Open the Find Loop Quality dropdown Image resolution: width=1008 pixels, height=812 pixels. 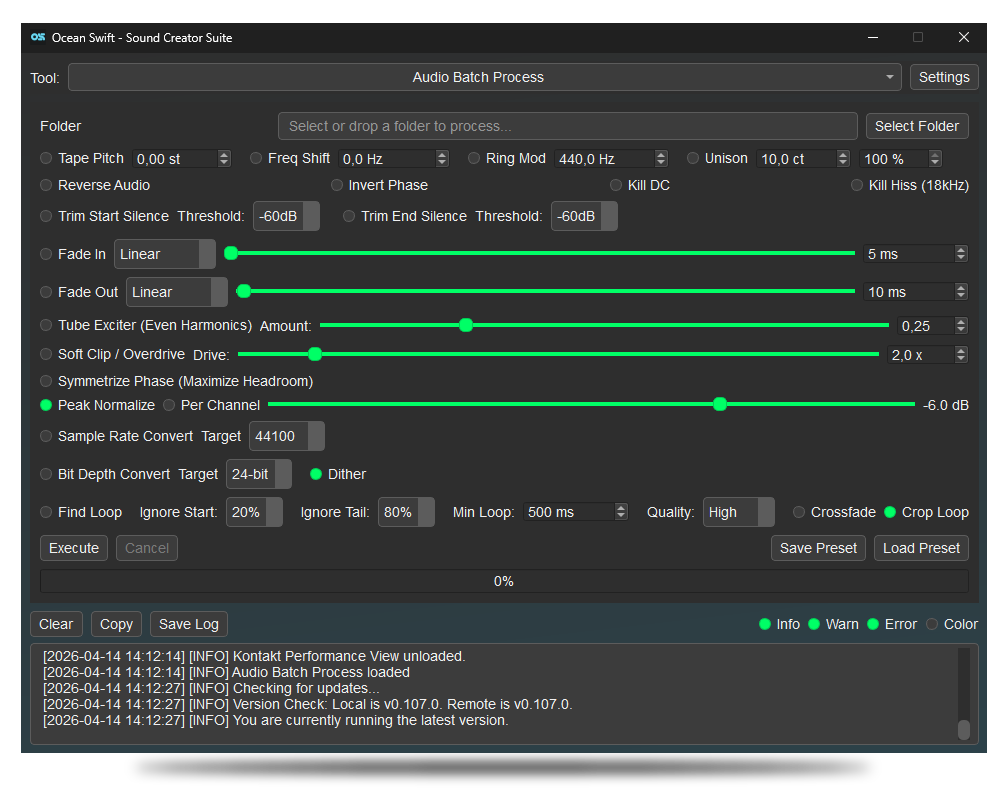coord(738,512)
